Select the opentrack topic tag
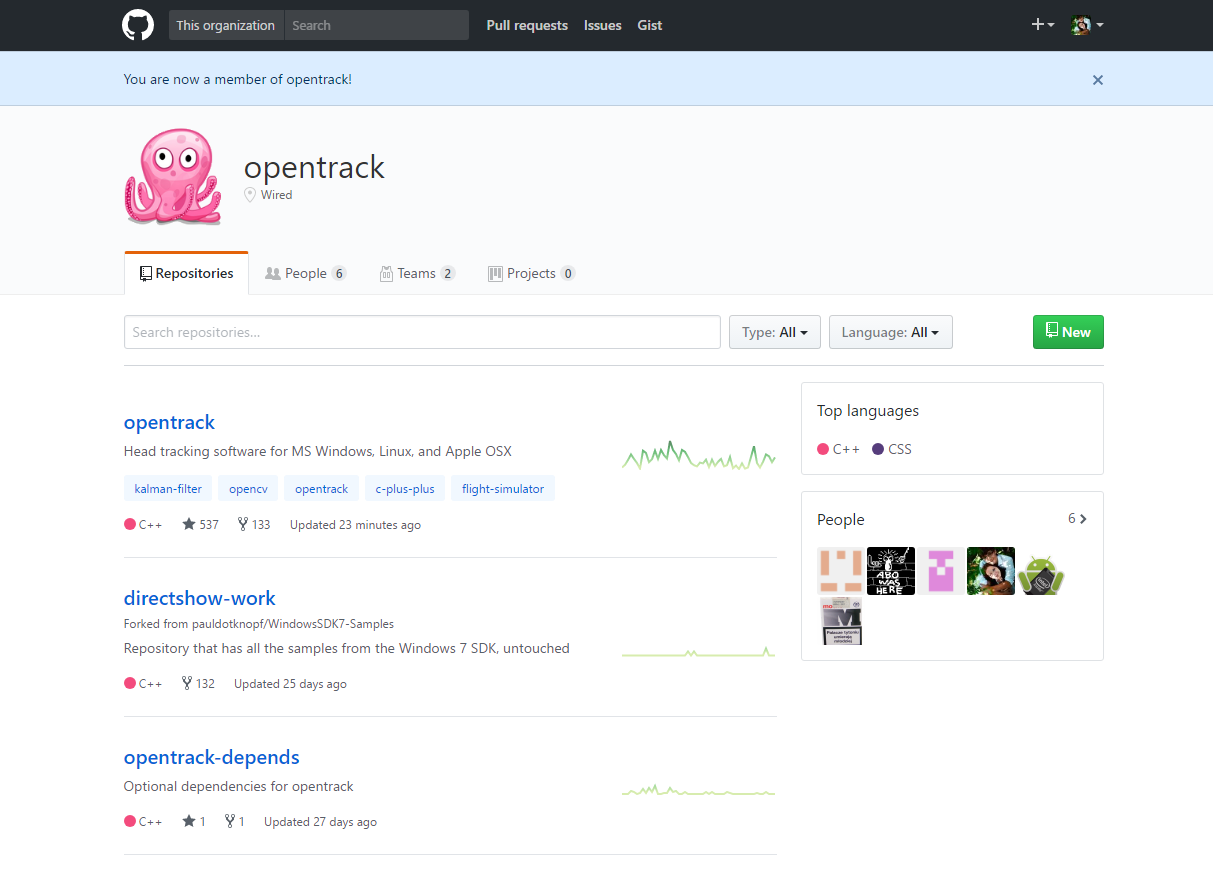 coord(321,489)
